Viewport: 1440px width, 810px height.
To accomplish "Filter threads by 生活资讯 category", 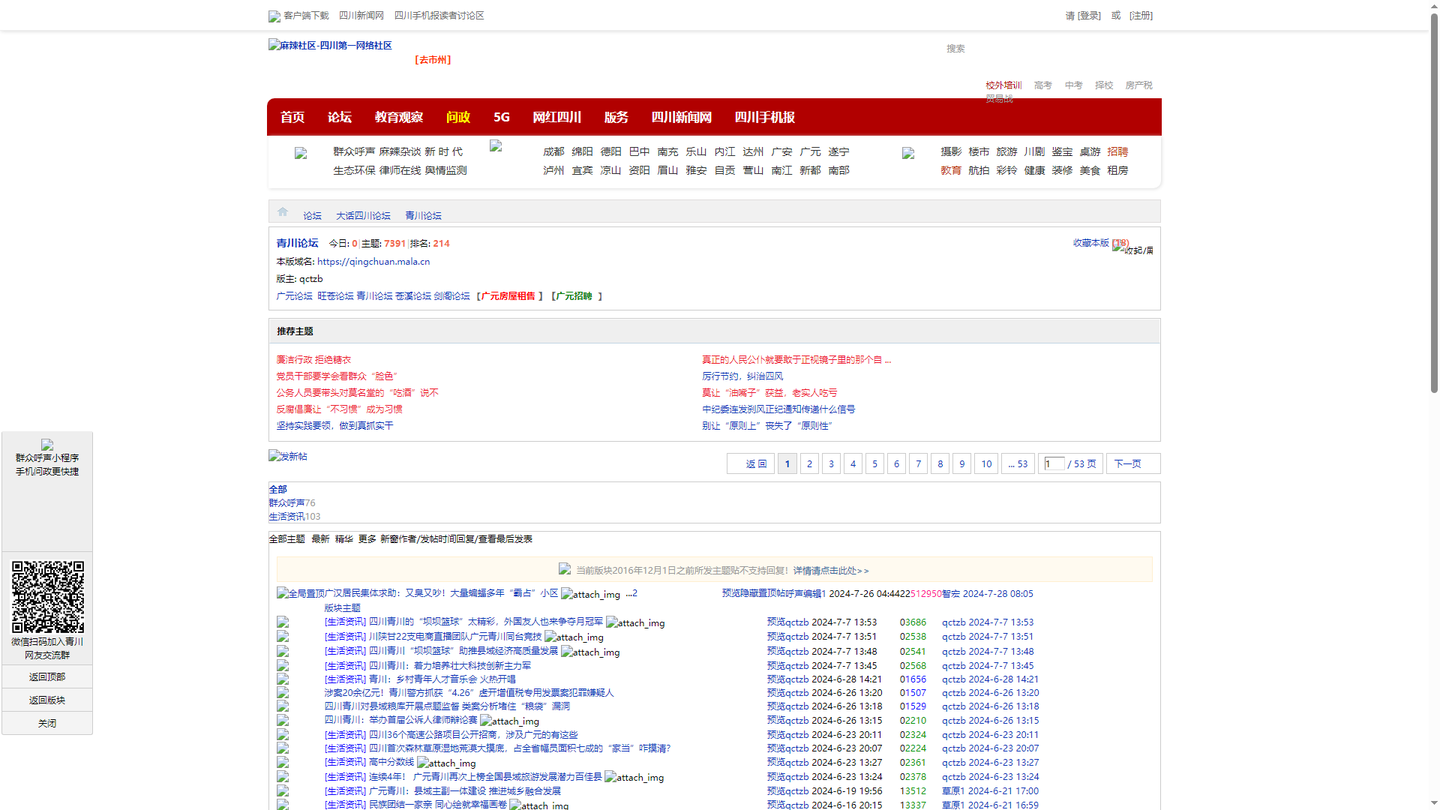I will coord(286,517).
